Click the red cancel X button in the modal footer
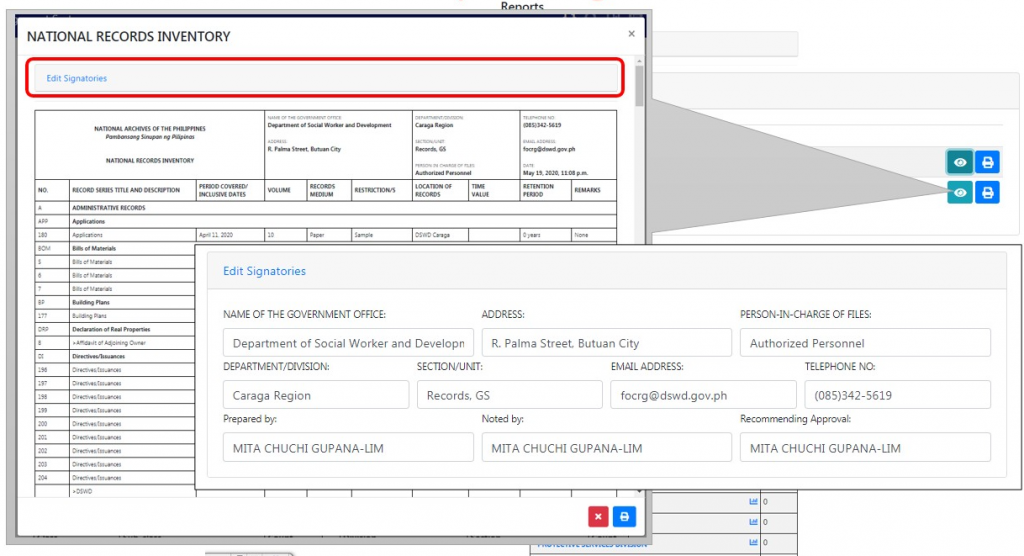The width and height of the screenshot is (1024, 556). tap(598, 516)
